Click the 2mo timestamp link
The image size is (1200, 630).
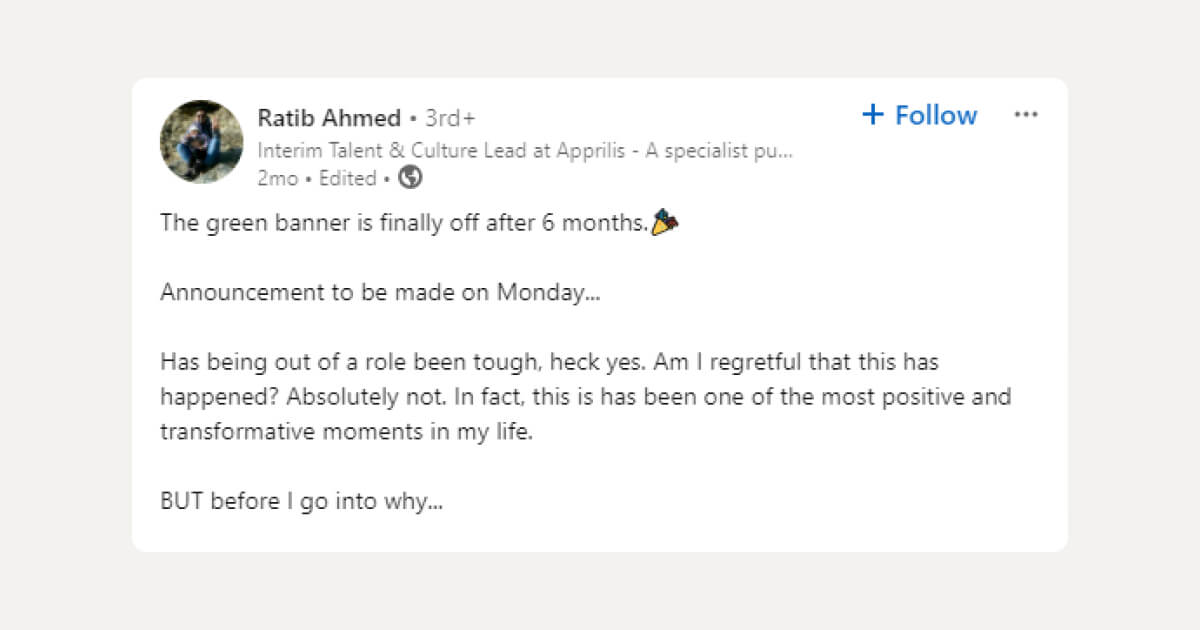[x=277, y=178]
